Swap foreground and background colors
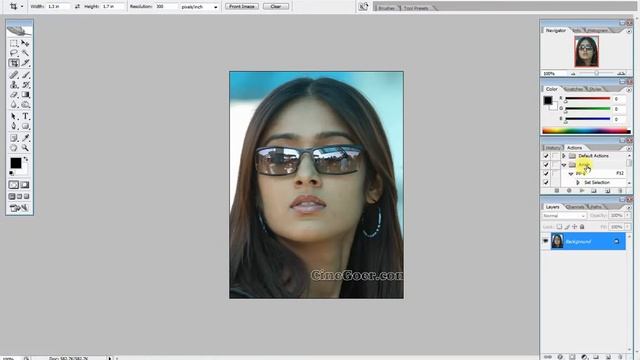 26,159
